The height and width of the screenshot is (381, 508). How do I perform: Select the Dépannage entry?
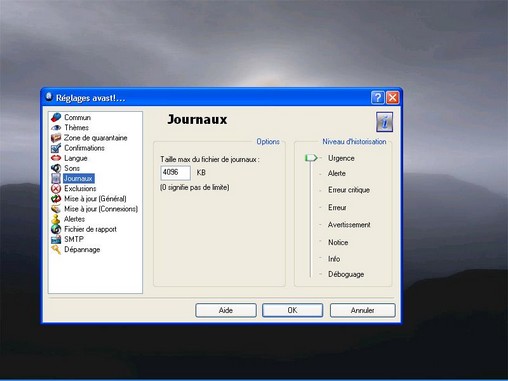point(82,250)
